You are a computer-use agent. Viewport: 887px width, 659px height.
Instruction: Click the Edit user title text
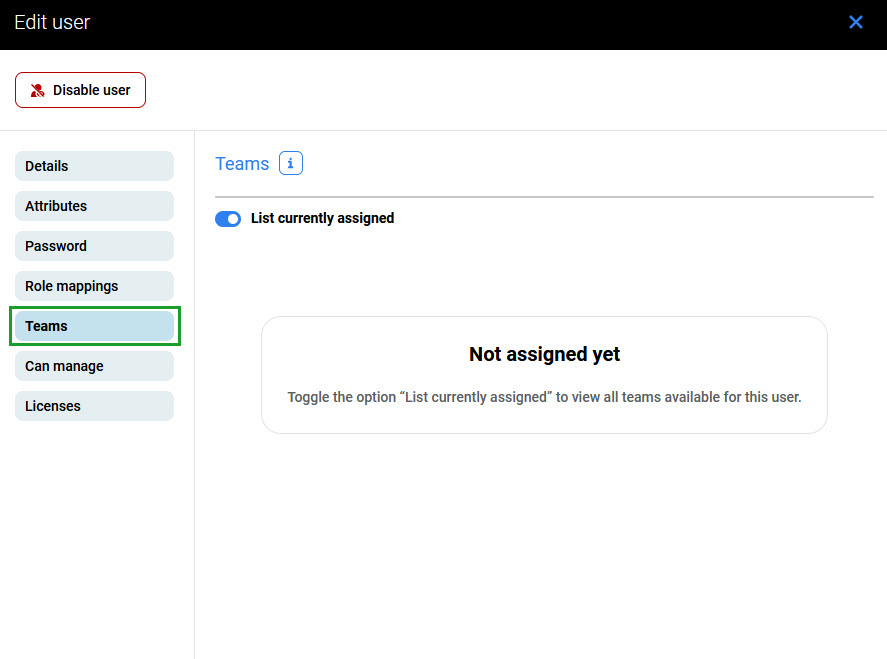[52, 22]
